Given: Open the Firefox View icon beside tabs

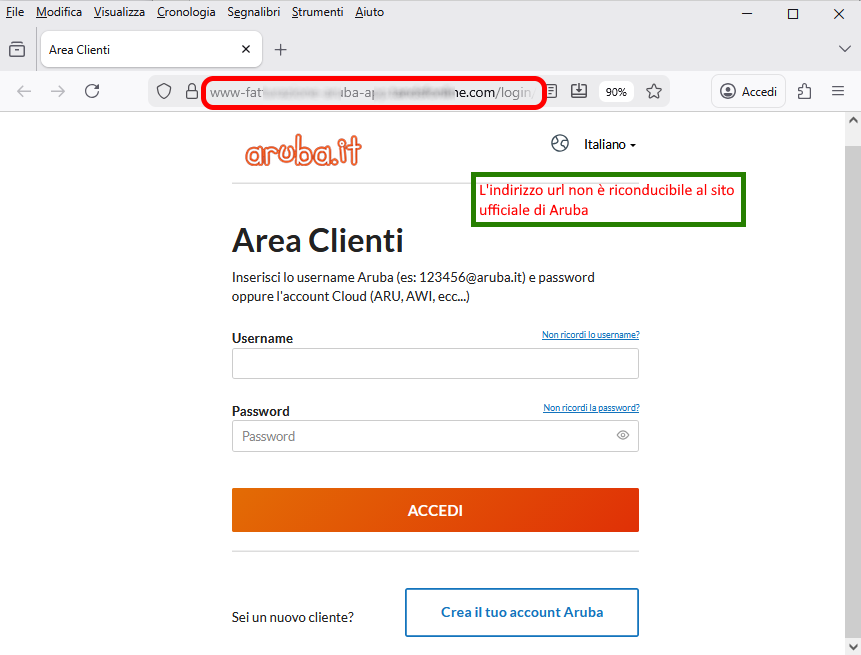Looking at the screenshot, I should pos(17,49).
